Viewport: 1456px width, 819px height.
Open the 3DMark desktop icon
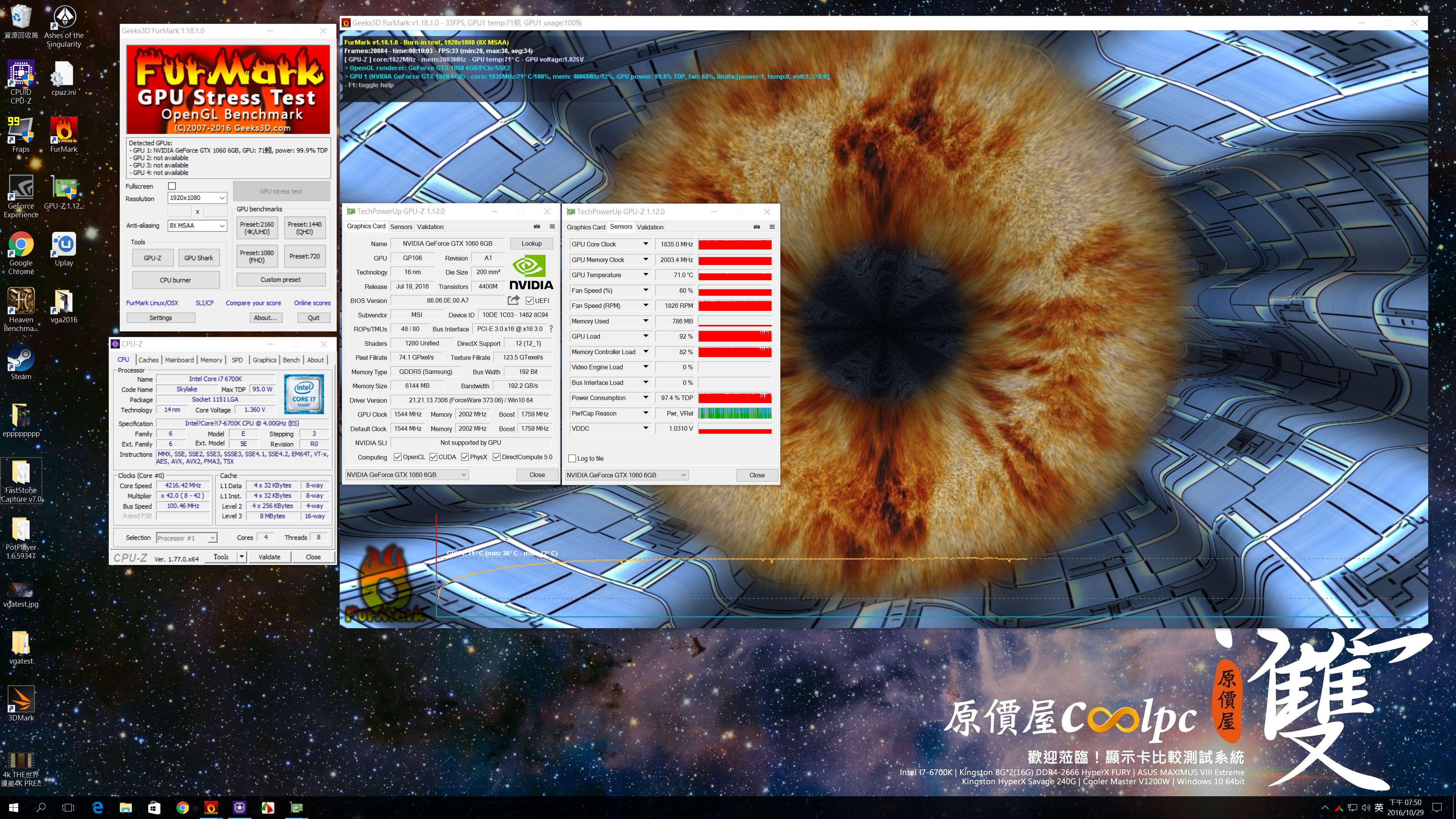[21, 703]
